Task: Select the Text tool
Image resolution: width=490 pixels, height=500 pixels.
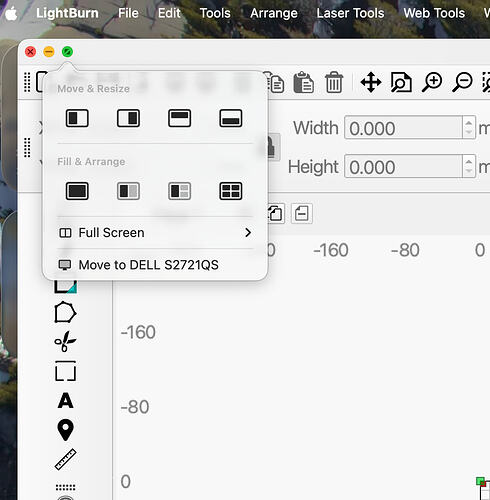Action: pyautogui.click(x=65, y=400)
